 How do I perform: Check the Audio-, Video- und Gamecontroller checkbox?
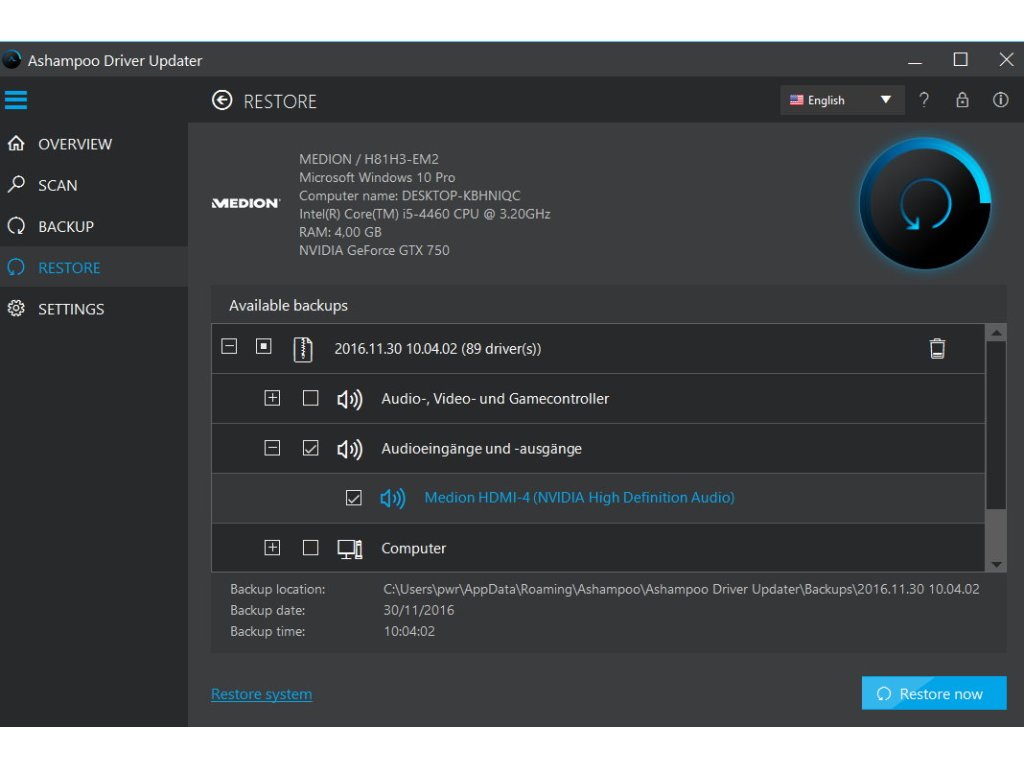click(310, 398)
